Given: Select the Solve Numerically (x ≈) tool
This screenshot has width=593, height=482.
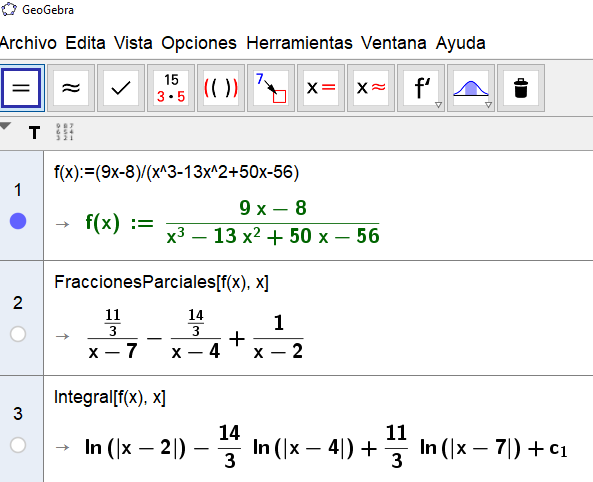Looking at the screenshot, I should coord(371,88).
